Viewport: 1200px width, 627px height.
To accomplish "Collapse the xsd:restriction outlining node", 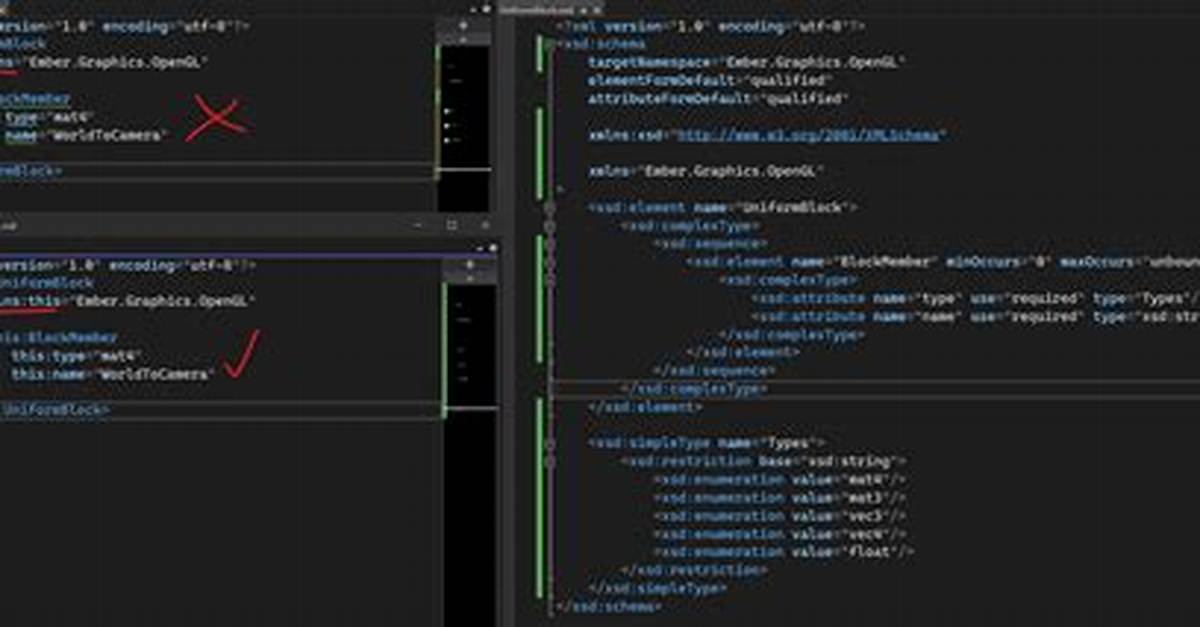I will coord(549,461).
